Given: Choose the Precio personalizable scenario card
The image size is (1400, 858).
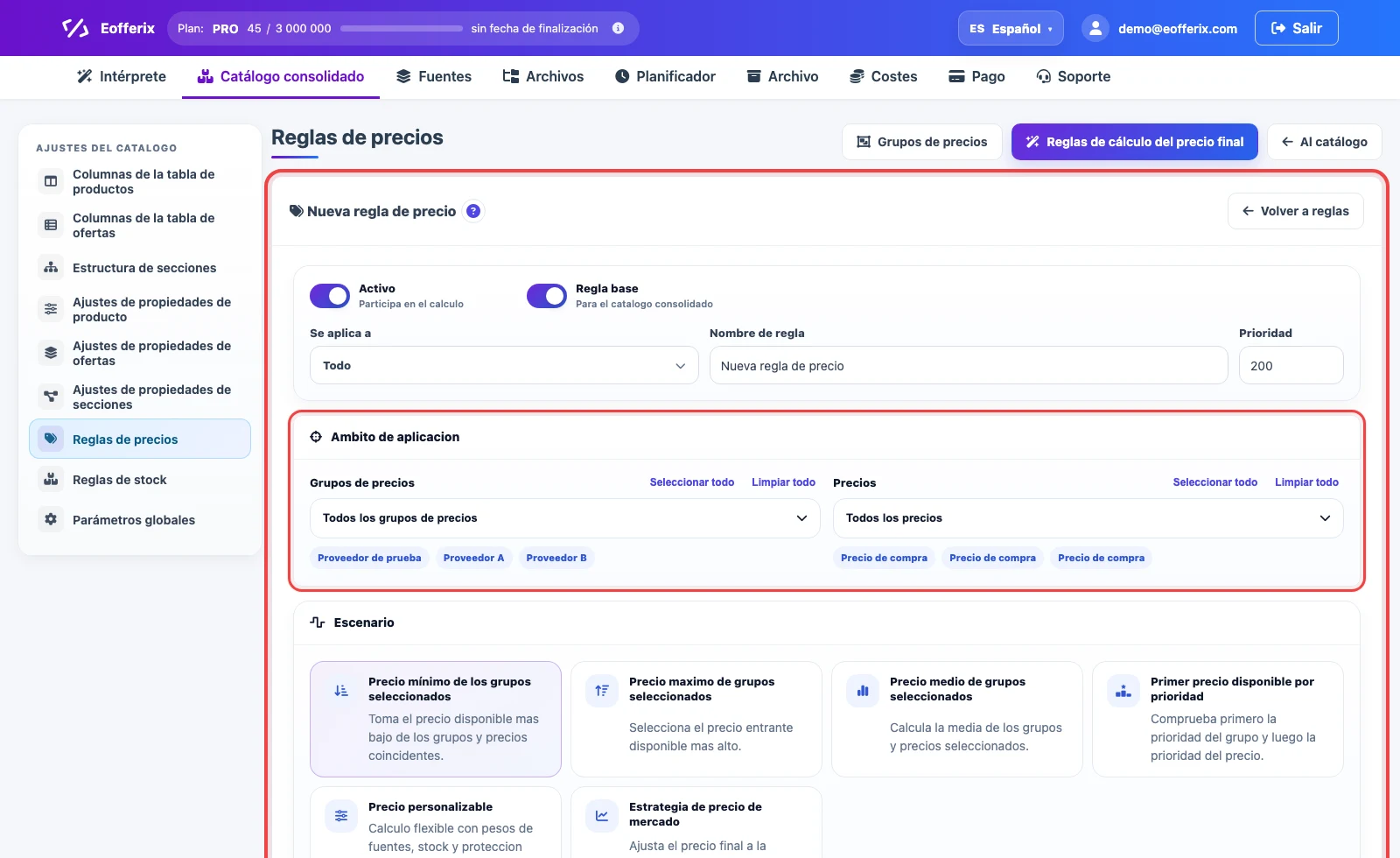Looking at the screenshot, I should pos(436,823).
